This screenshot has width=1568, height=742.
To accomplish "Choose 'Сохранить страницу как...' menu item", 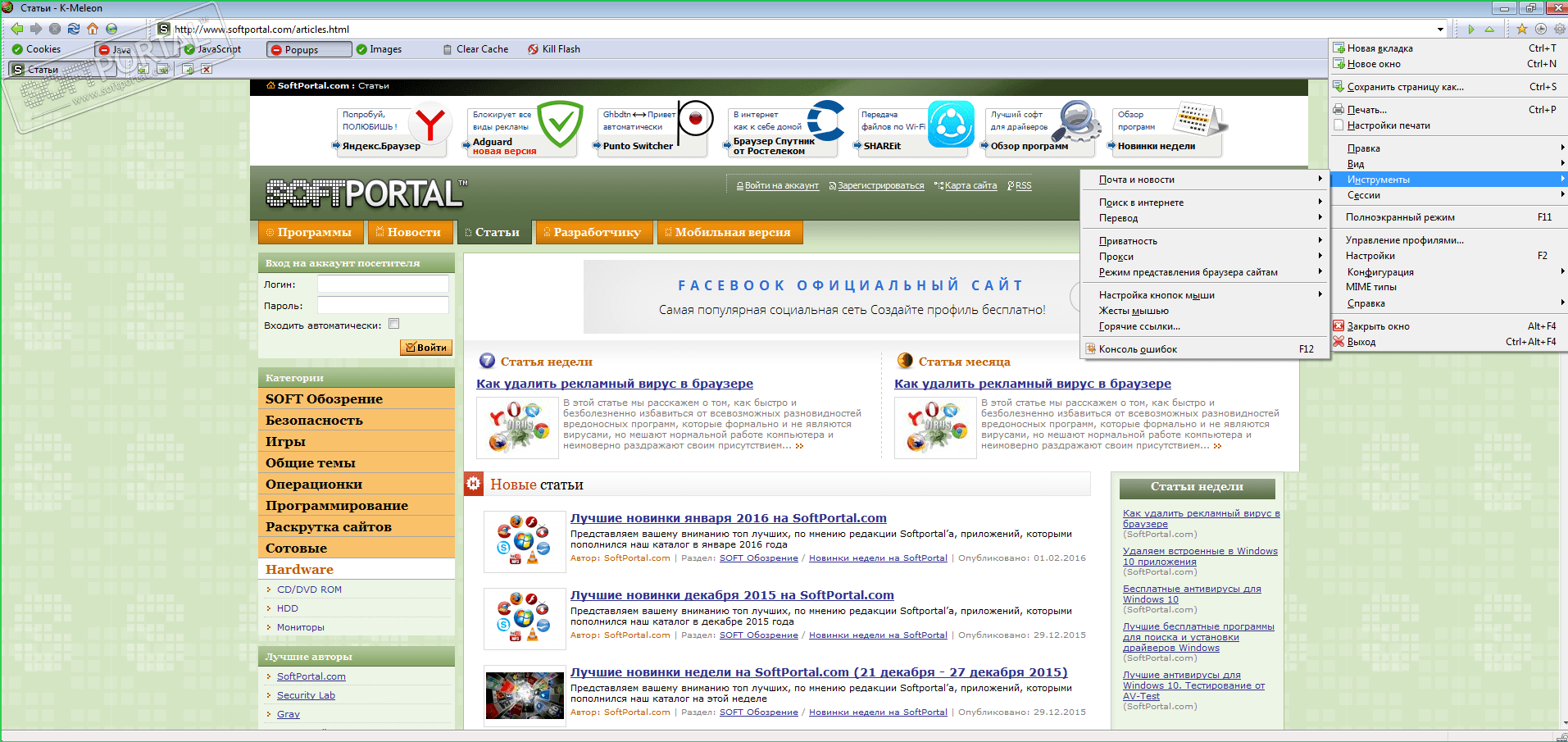I will 1448,87.
